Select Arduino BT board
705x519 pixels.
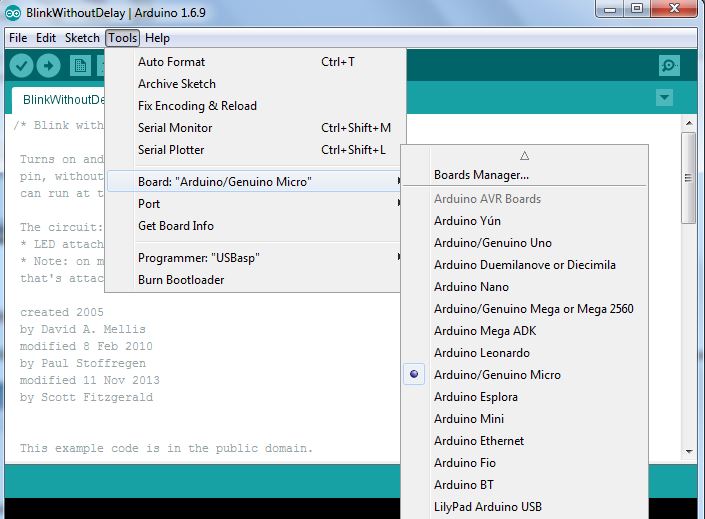point(525,485)
